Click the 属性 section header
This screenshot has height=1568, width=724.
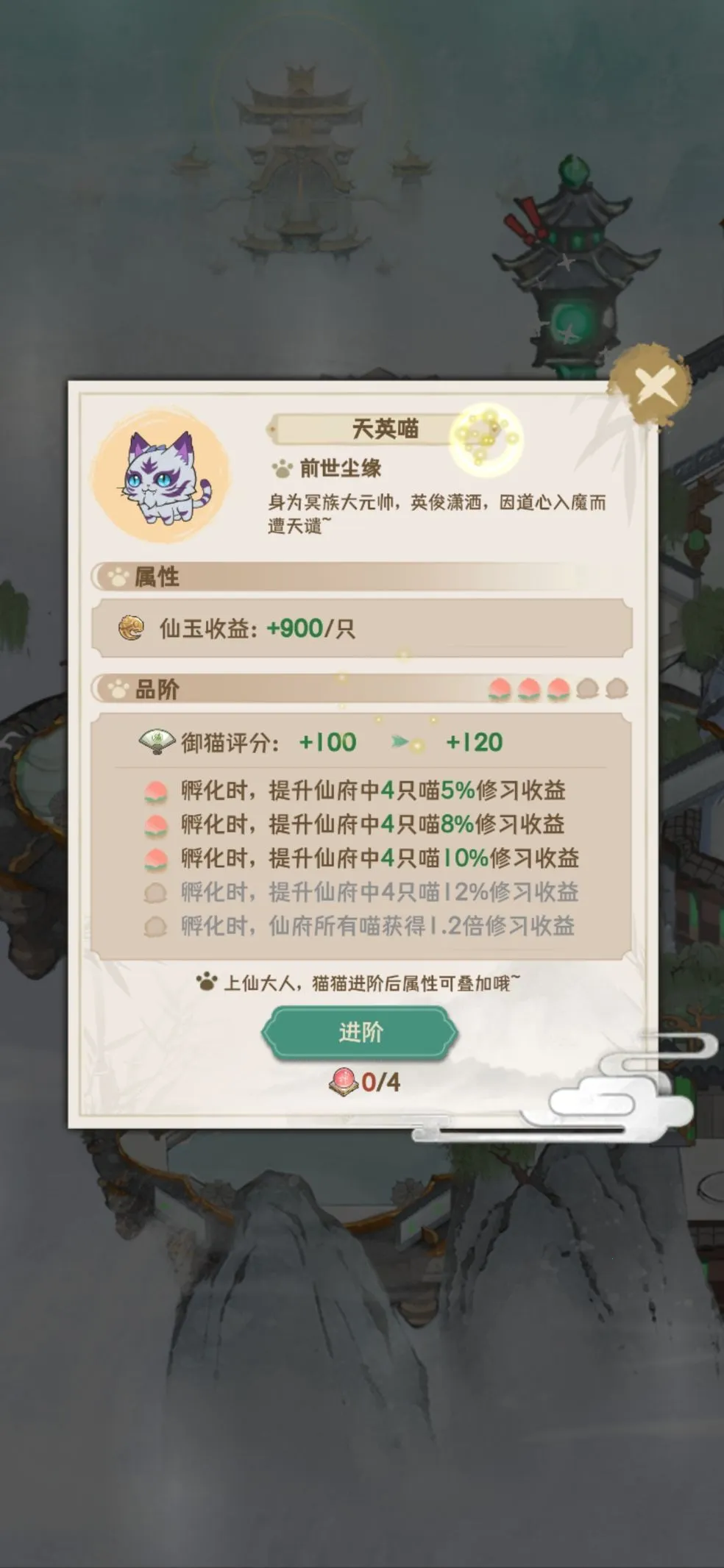[361, 577]
